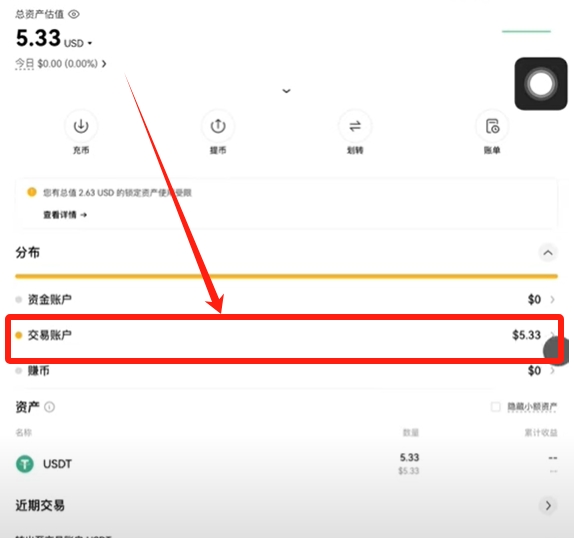Click the info icon beside 资产

49,407
